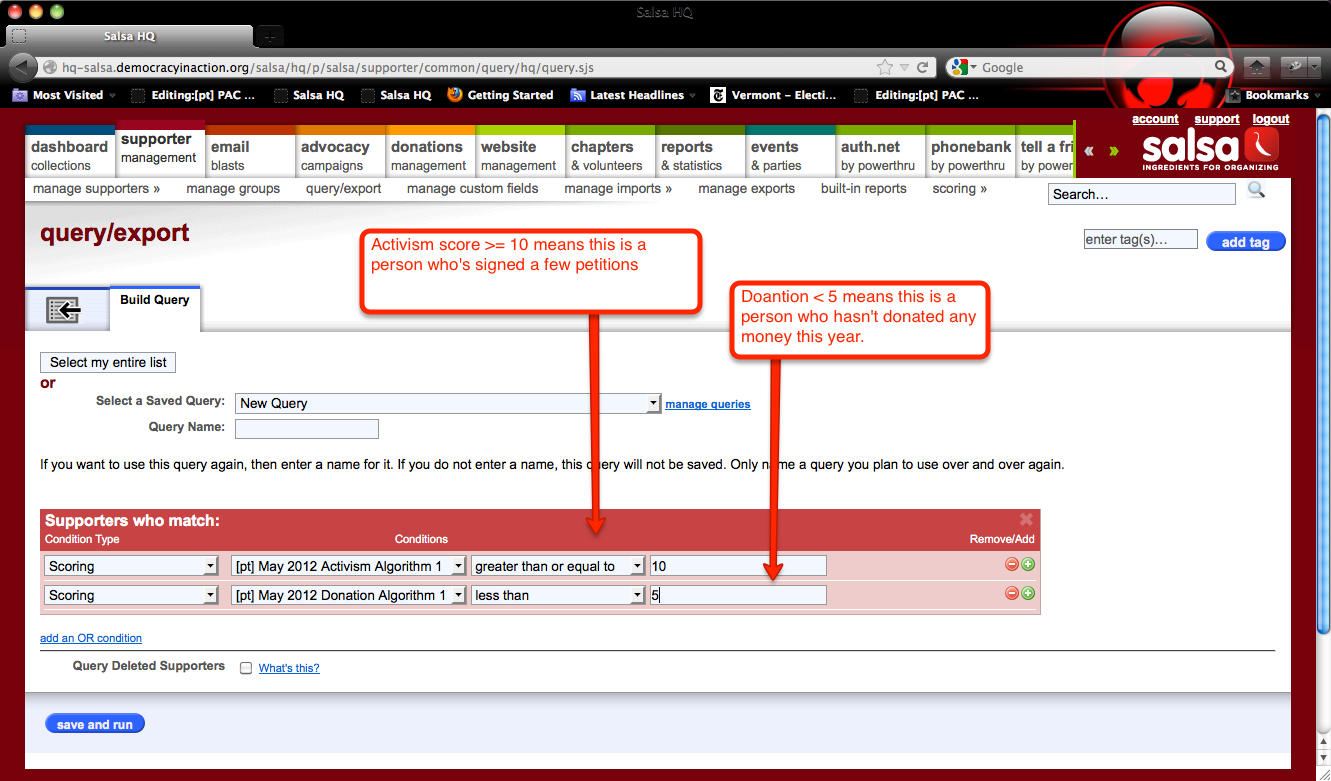Viewport: 1331px width, 781px height.
Task: Click the add tag button
Action: (1245, 242)
